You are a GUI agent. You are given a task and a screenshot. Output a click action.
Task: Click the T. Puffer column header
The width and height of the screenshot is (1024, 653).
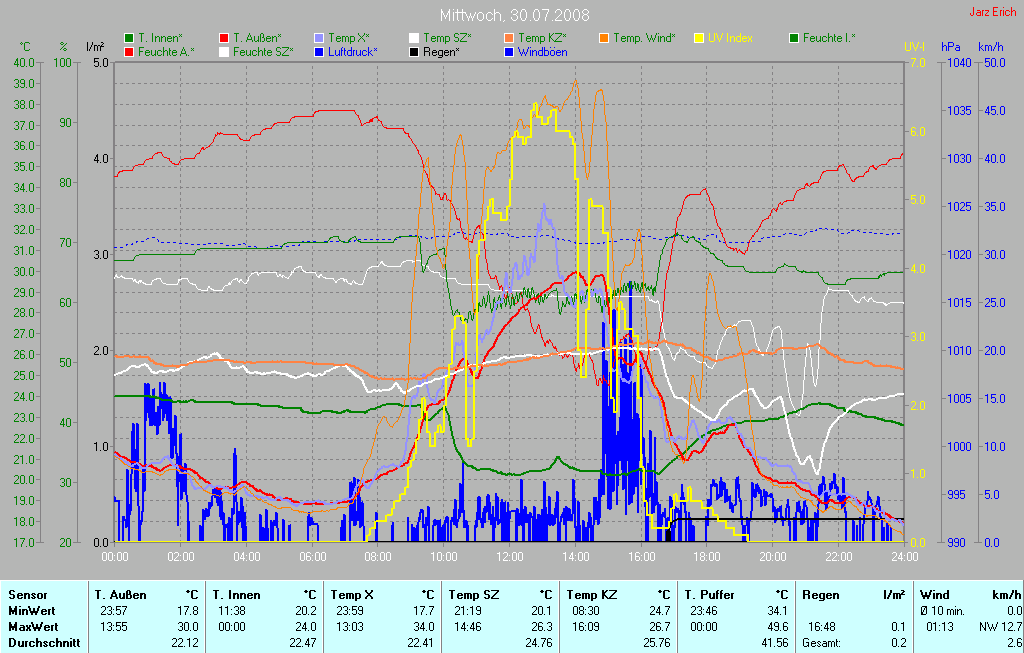(x=709, y=594)
